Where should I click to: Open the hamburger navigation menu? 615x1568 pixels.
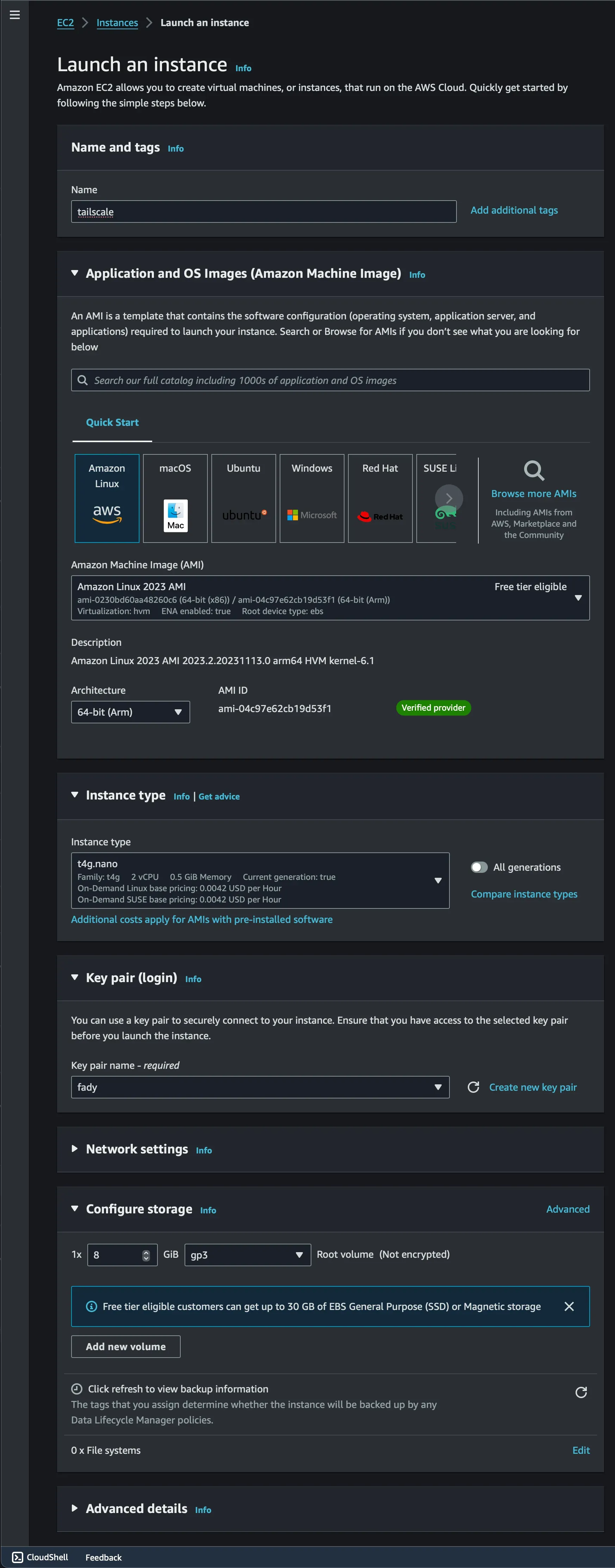point(14,15)
